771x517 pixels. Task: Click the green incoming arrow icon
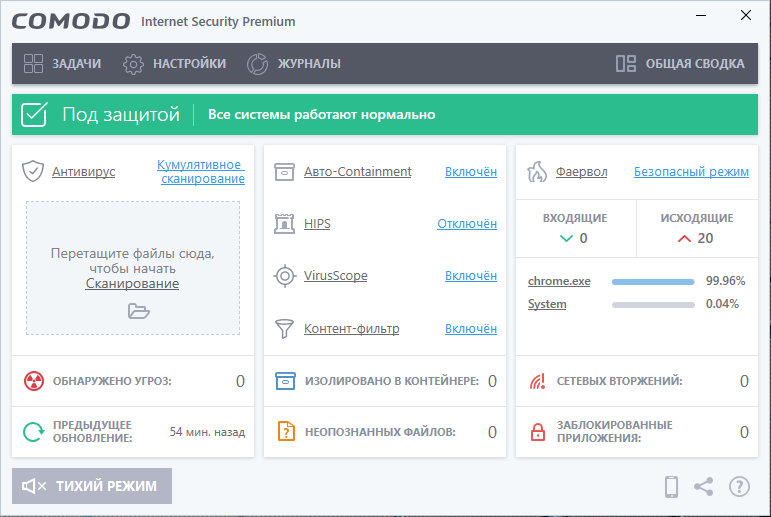tap(566, 239)
